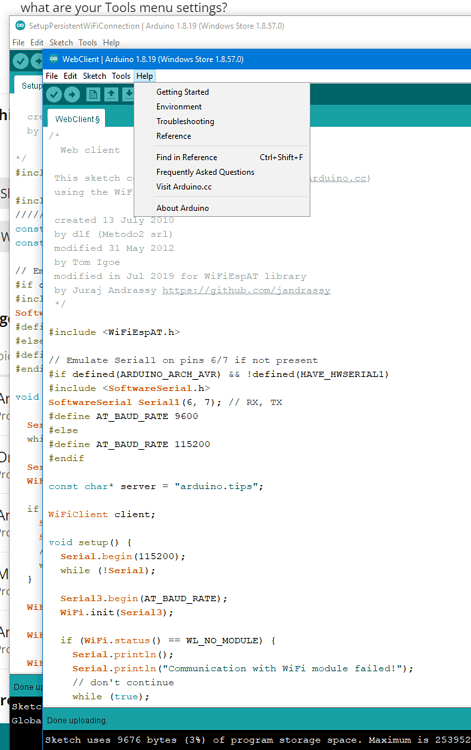This screenshot has width=471, height=750.
Task: Open the Tools menu in WebClient
Action: click(121, 76)
